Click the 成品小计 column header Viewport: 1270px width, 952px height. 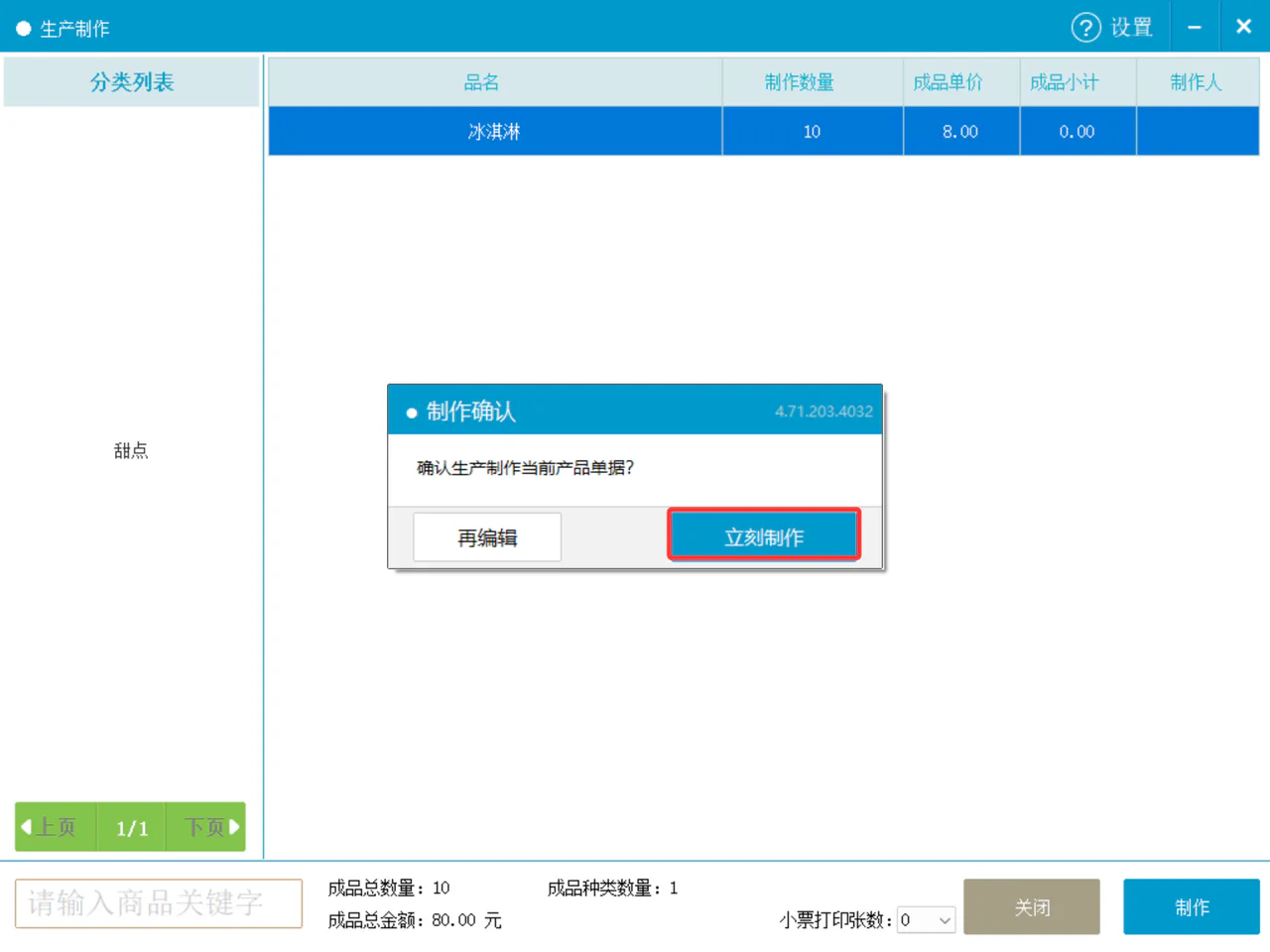[1078, 82]
